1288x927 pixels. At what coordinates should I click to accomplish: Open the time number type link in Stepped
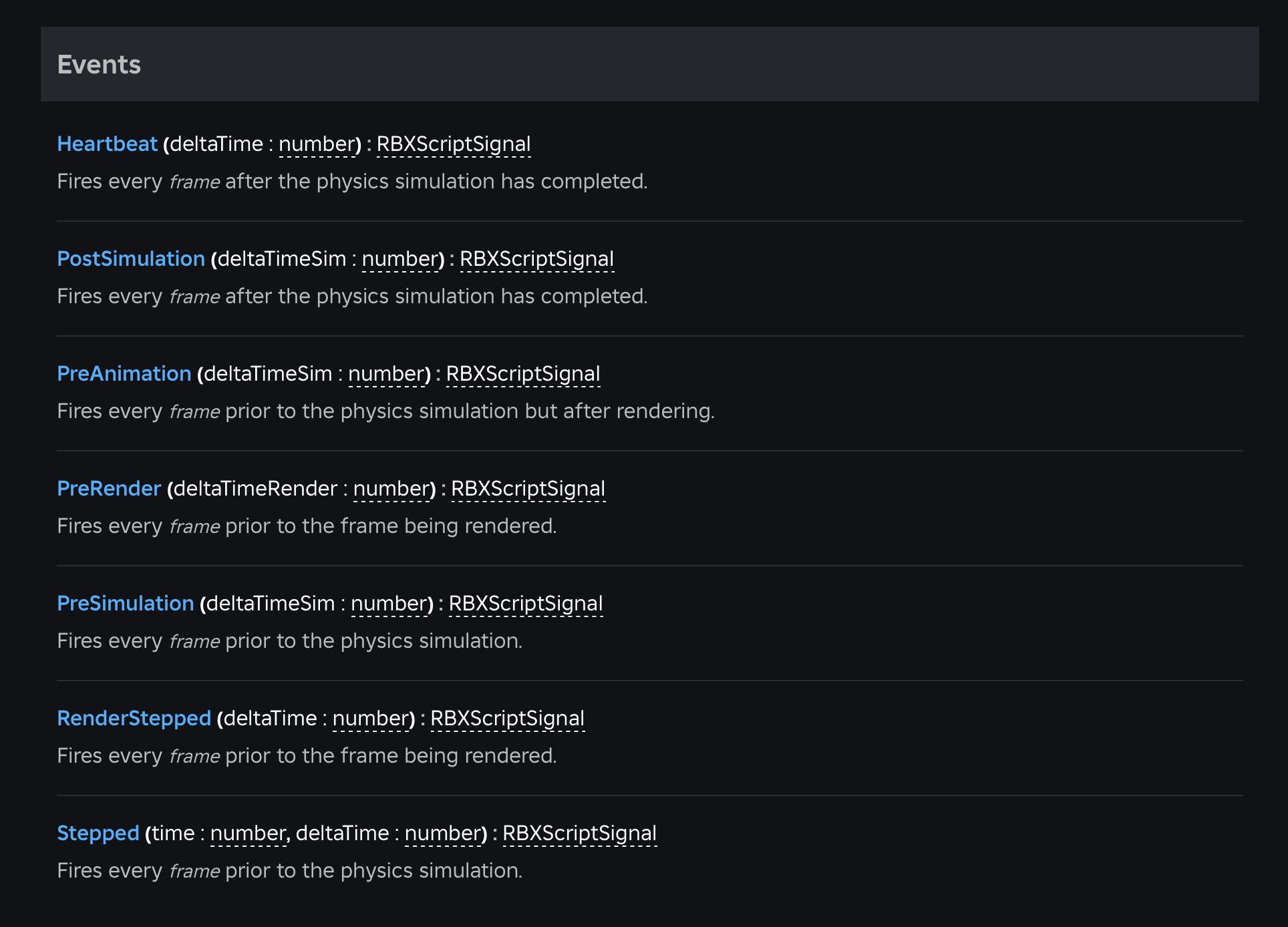pos(247,833)
